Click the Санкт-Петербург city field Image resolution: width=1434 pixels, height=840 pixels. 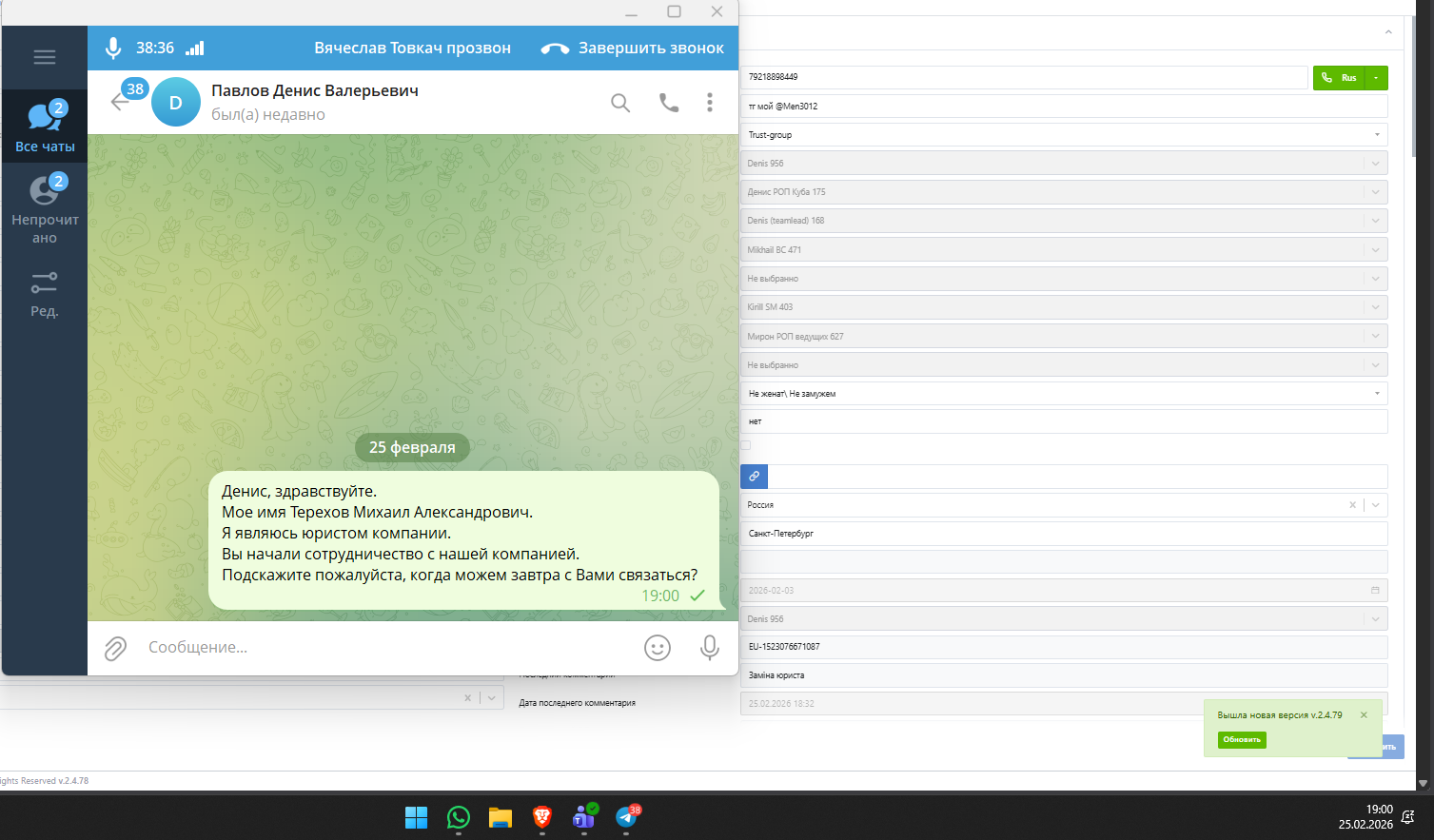[1064, 534]
